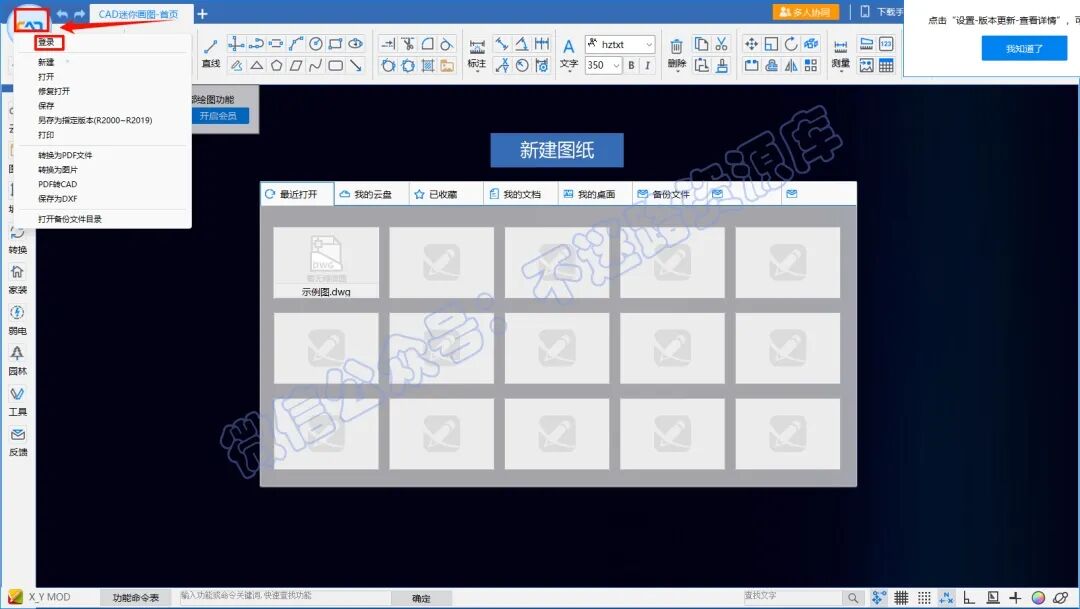Viewport: 1080px width, 609px height.
Task: Click the 多人协同 button
Action: click(805, 12)
